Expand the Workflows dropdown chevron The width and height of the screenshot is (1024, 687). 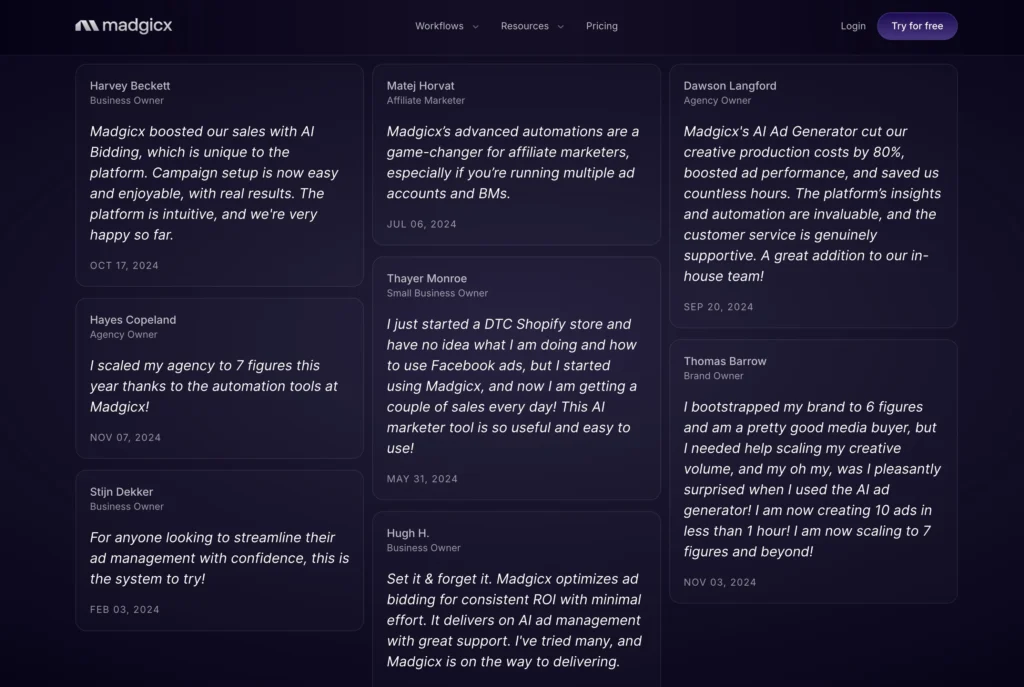click(475, 27)
